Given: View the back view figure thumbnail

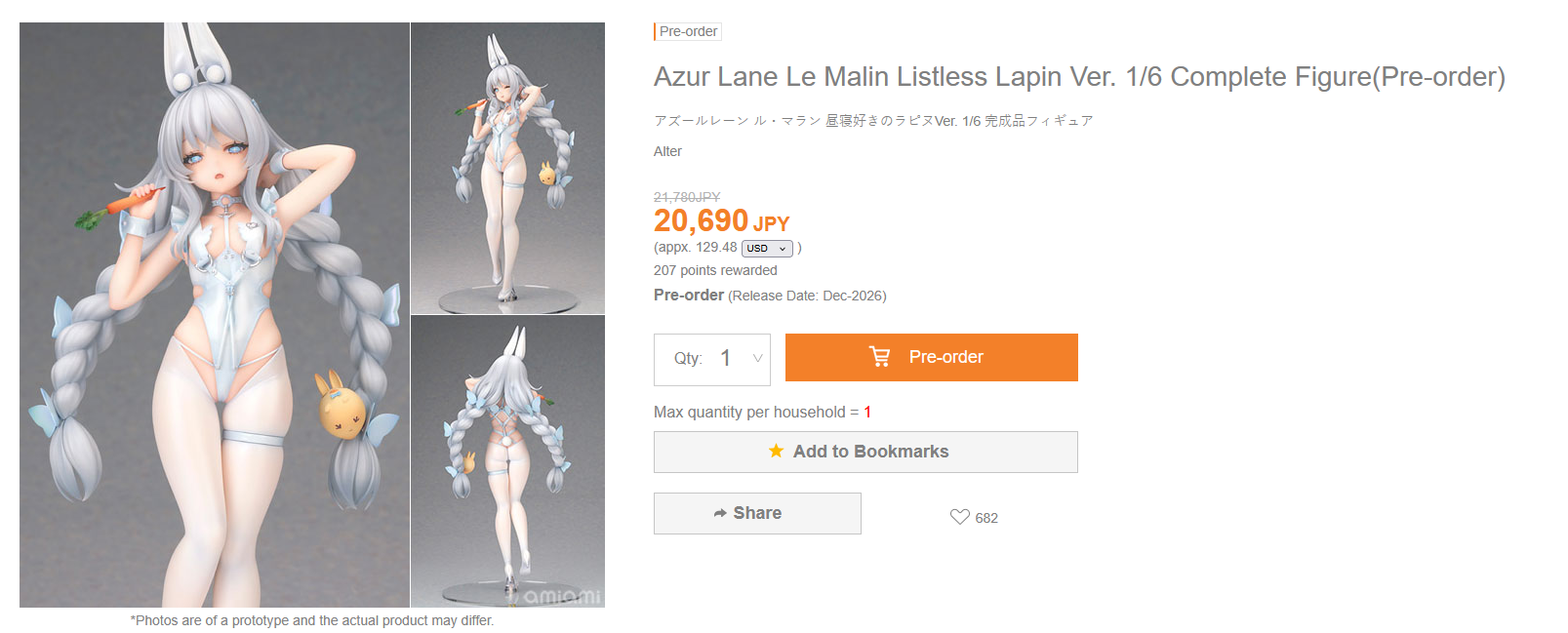Looking at the screenshot, I should 507,461.
